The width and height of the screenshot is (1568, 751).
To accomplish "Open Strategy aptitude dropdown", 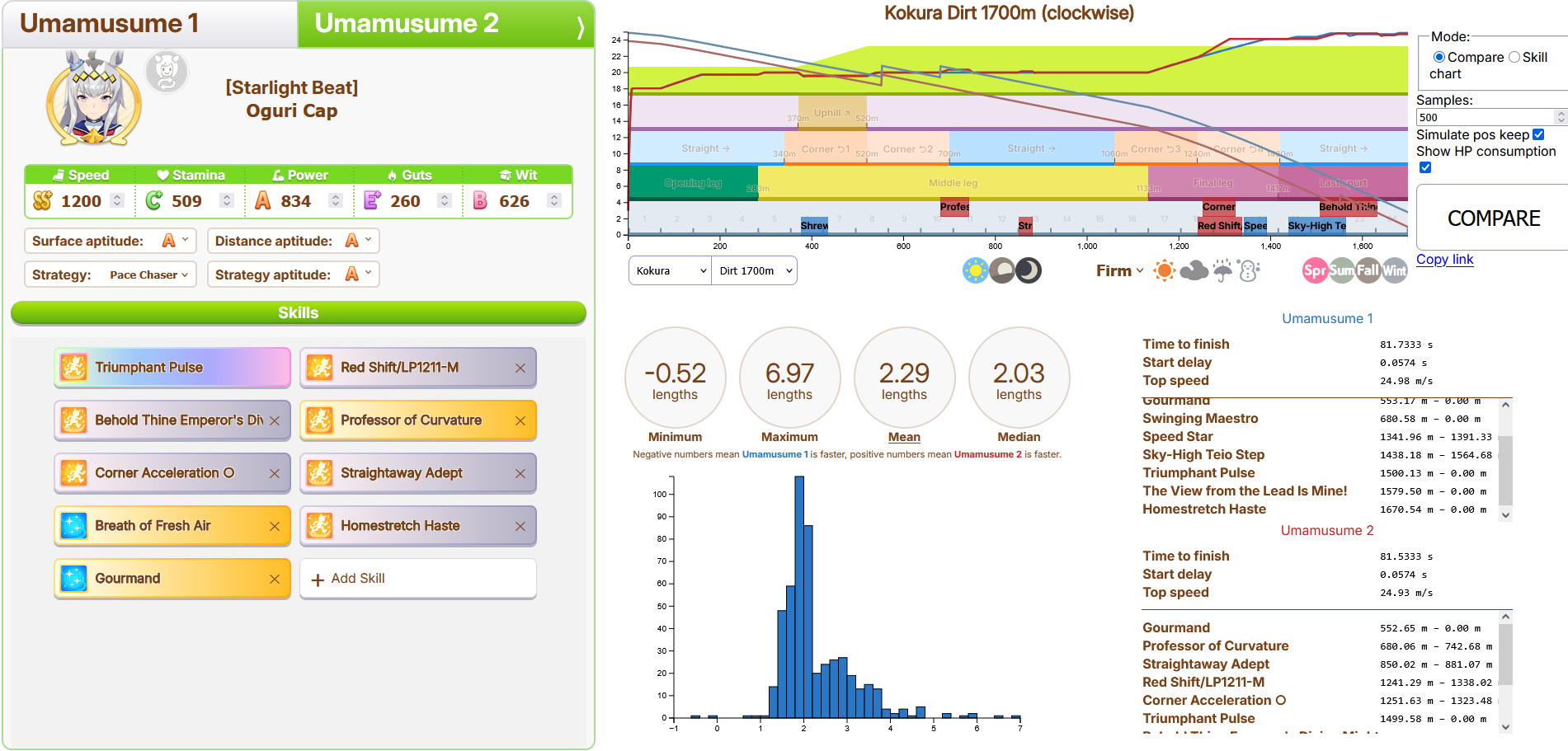I will click(x=294, y=275).
